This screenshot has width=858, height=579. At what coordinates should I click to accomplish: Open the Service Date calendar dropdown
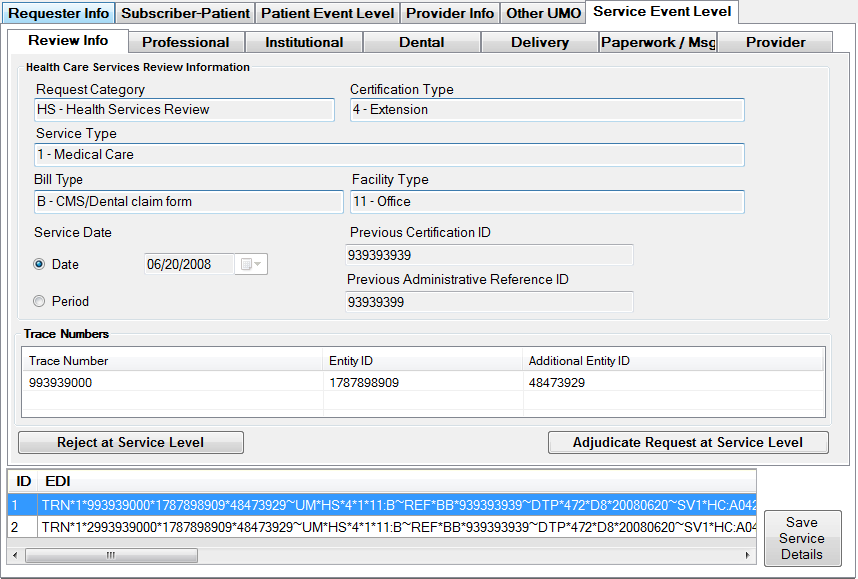[x=251, y=265]
